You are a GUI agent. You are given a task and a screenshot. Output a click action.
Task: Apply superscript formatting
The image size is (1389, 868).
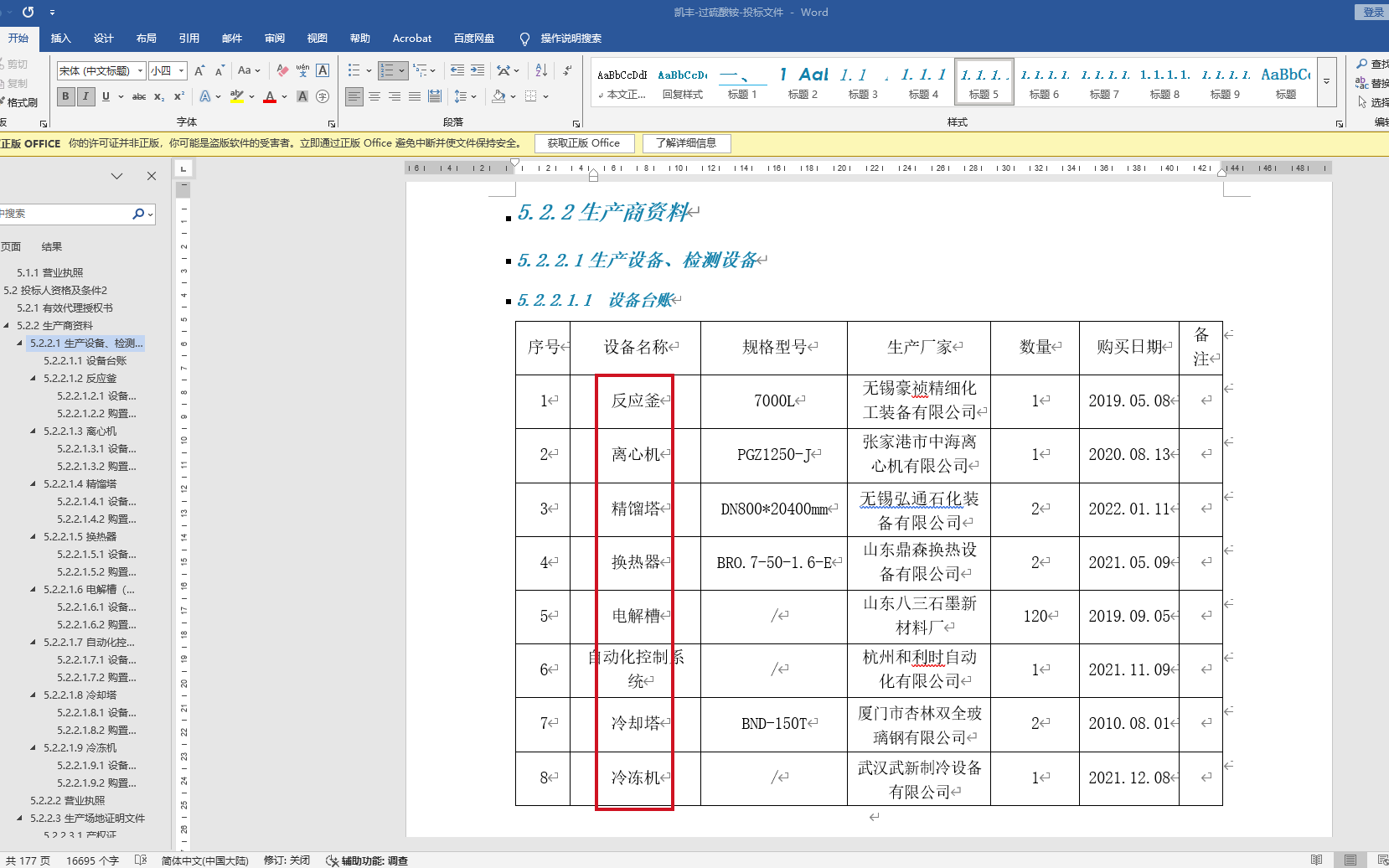coord(179,96)
